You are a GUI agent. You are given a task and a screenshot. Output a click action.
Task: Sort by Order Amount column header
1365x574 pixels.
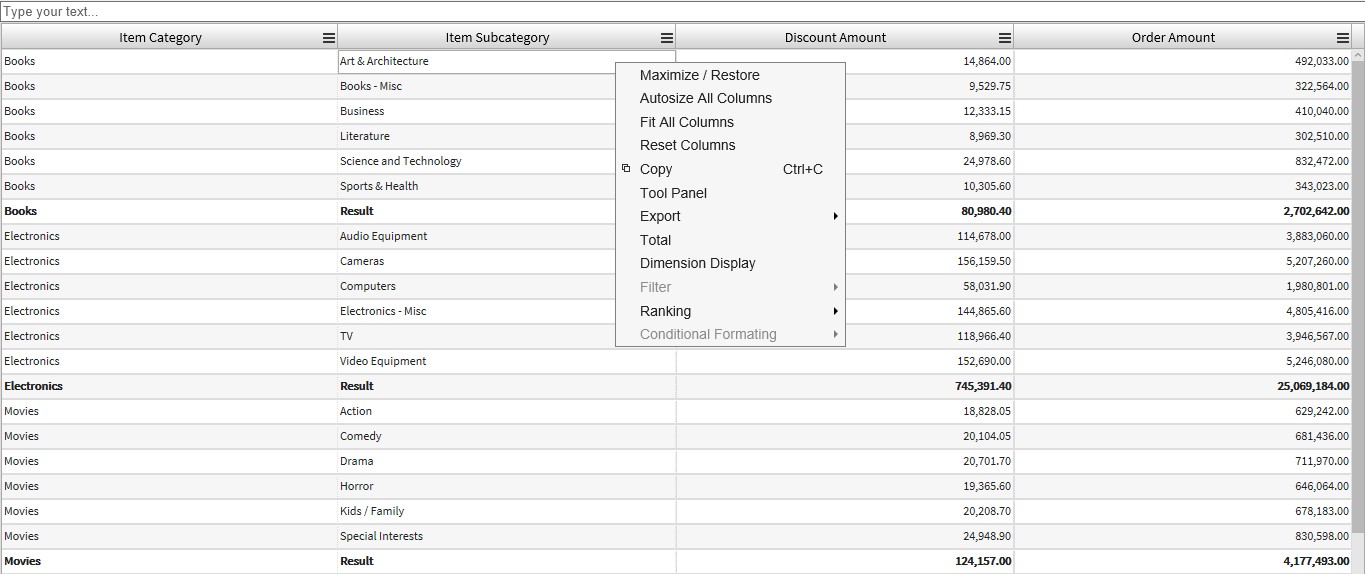[x=1172, y=38]
